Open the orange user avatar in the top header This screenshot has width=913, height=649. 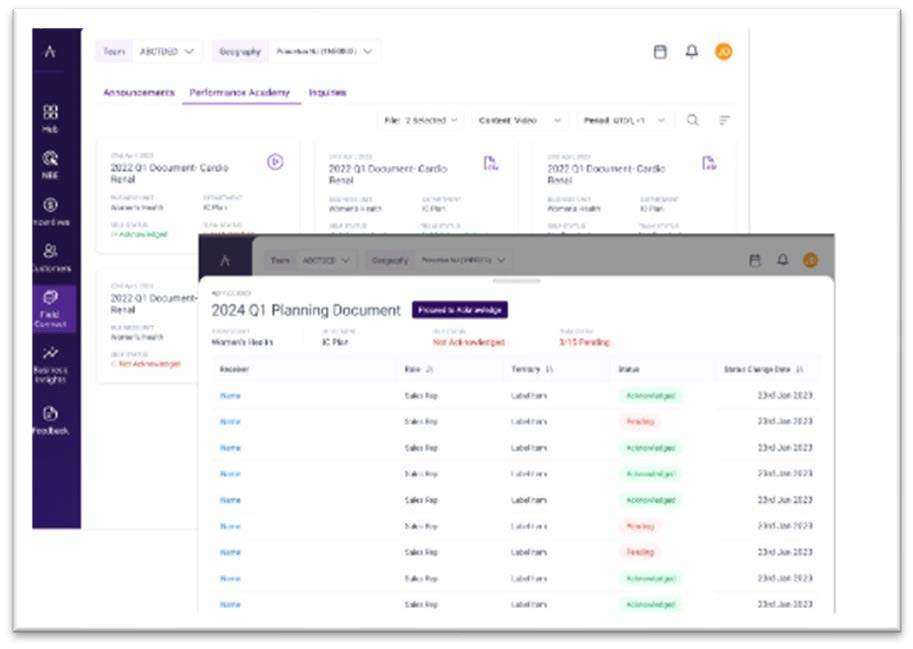[x=723, y=52]
